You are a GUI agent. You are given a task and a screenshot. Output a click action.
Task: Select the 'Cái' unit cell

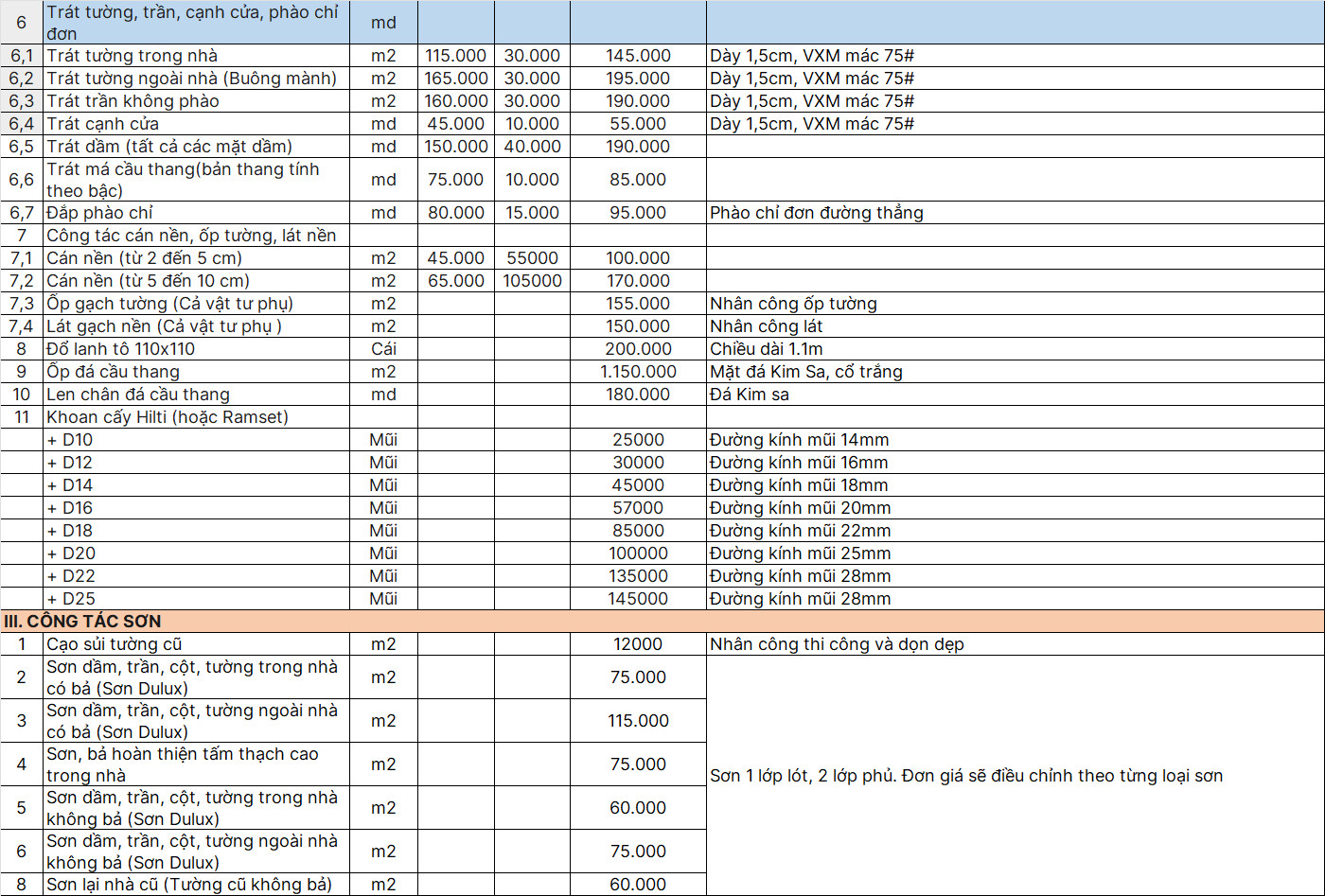point(383,349)
